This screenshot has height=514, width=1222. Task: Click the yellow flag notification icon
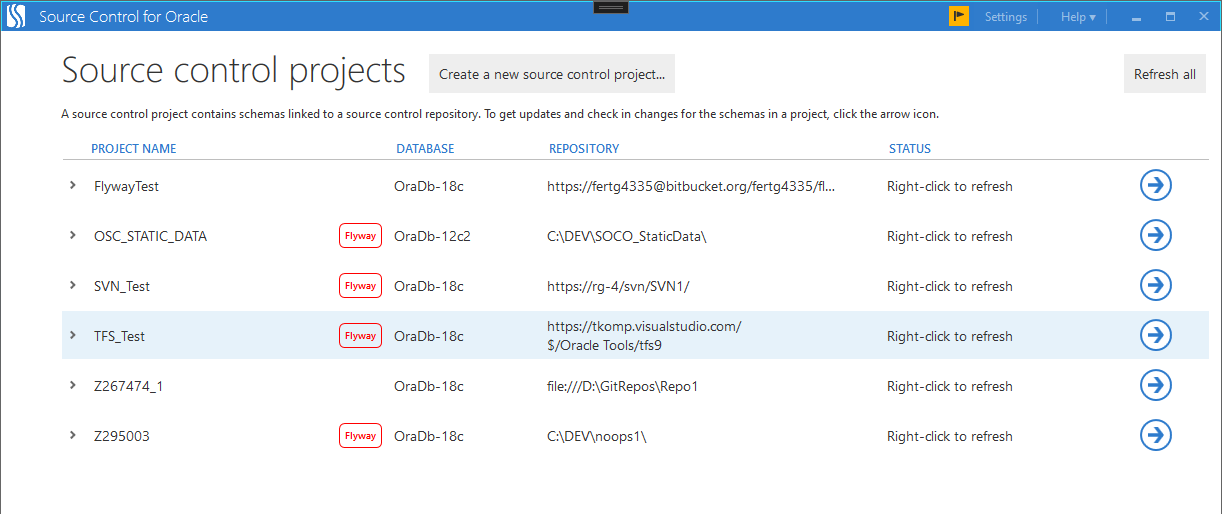point(958,17)
